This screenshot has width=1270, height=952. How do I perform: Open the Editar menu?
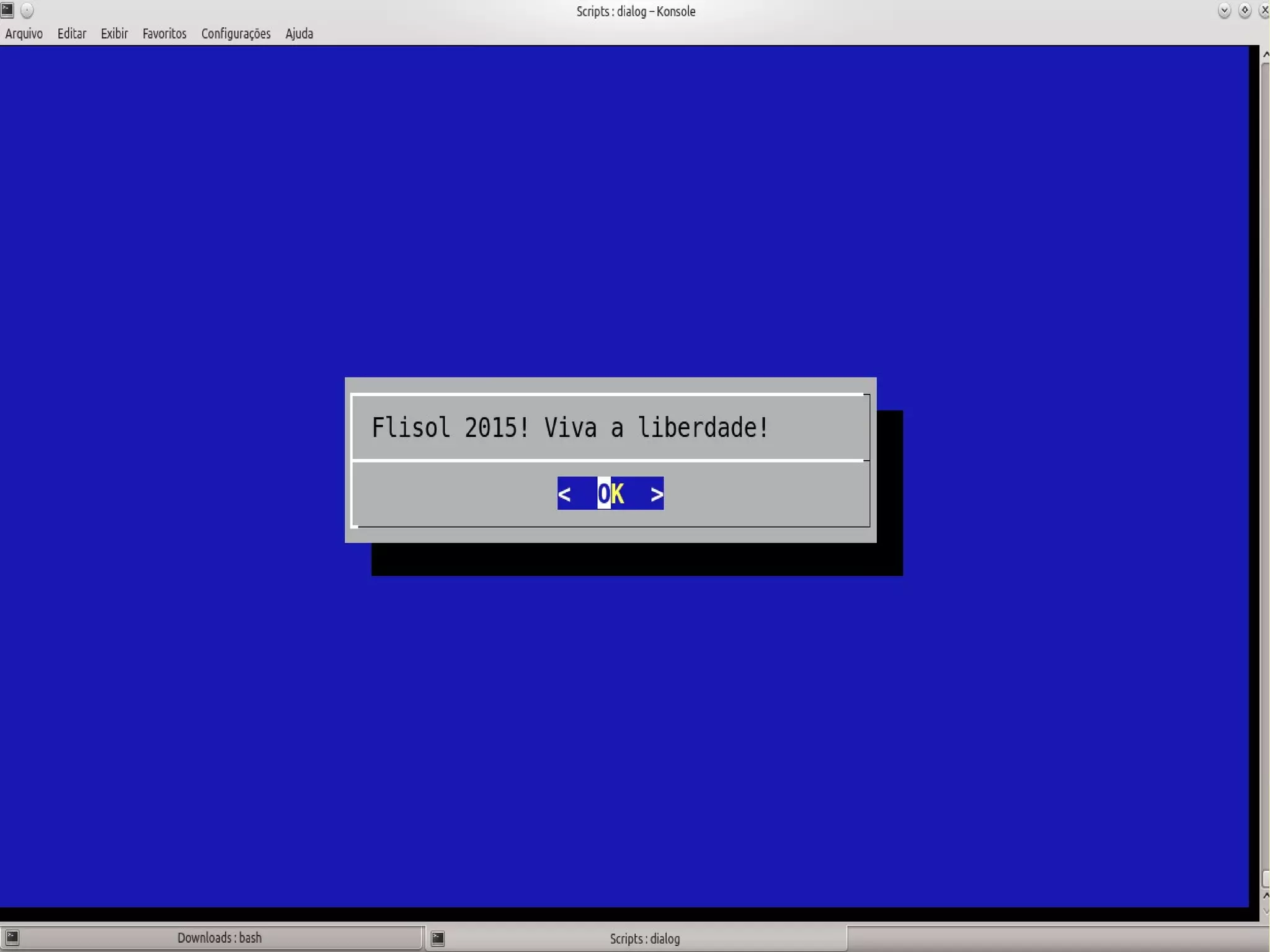click(x=71, y=33)
